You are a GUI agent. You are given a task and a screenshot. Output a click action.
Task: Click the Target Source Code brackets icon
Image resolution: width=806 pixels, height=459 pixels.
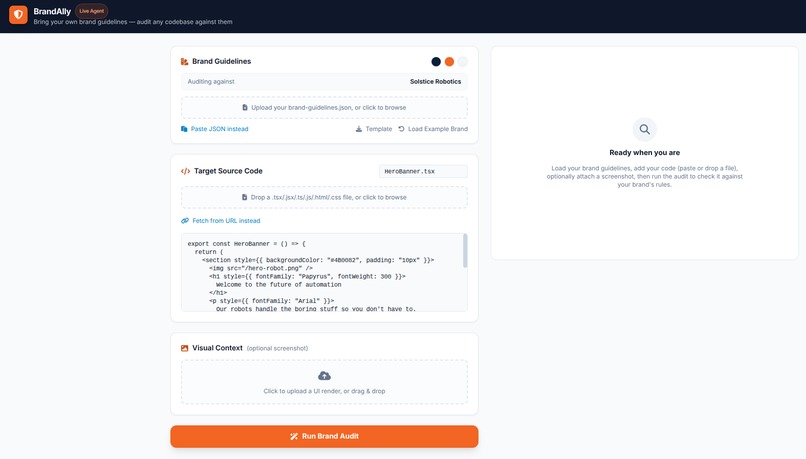tap(186, 171)
